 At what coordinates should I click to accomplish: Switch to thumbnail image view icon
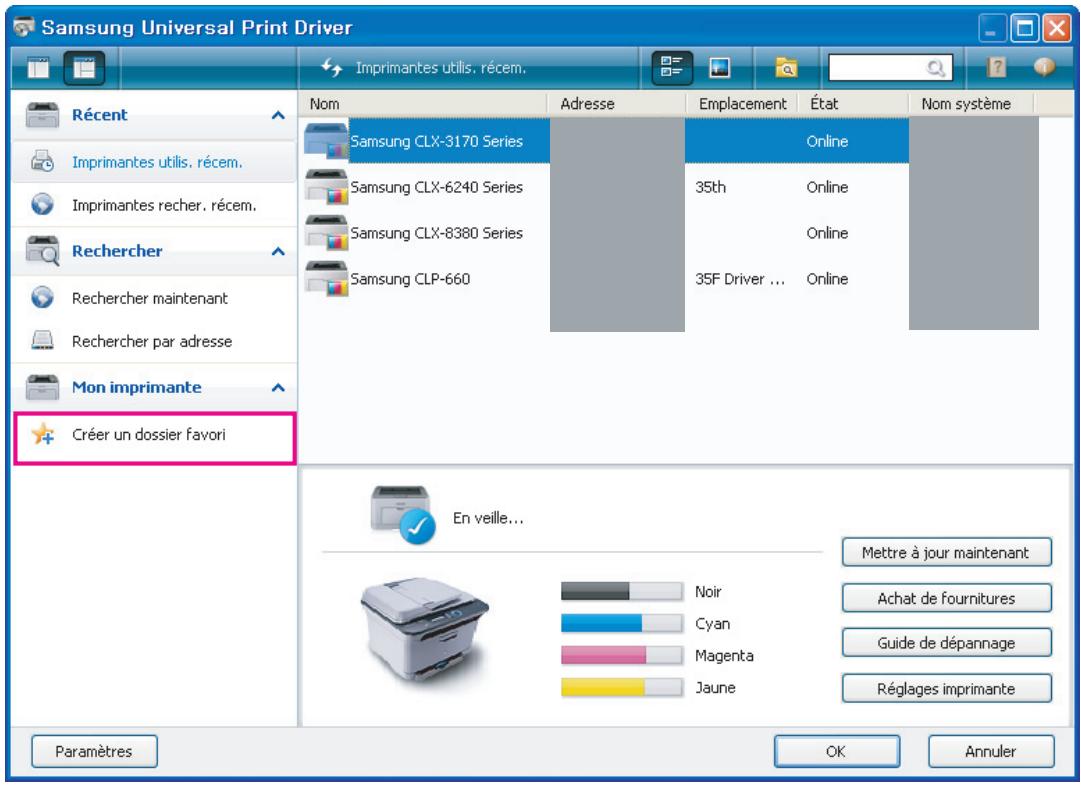[720, 68]
